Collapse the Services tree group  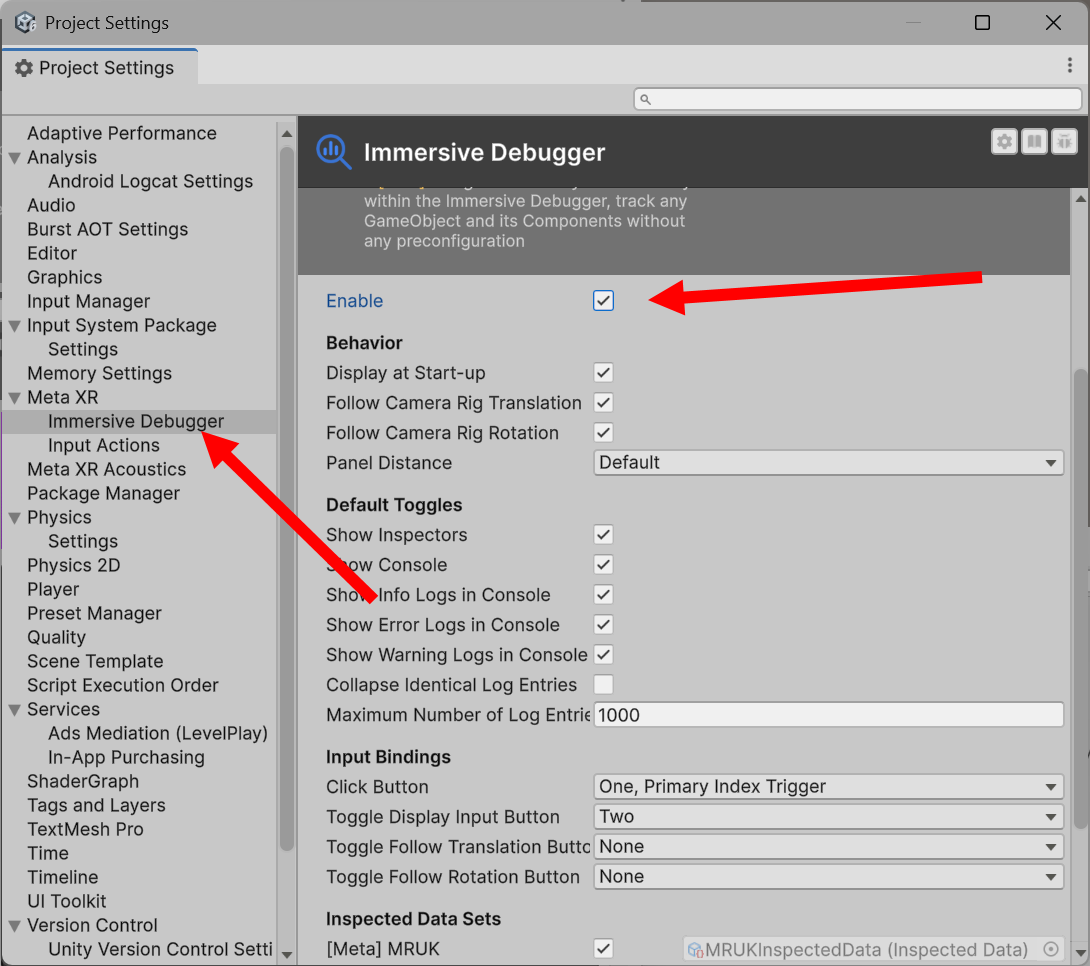14,710
